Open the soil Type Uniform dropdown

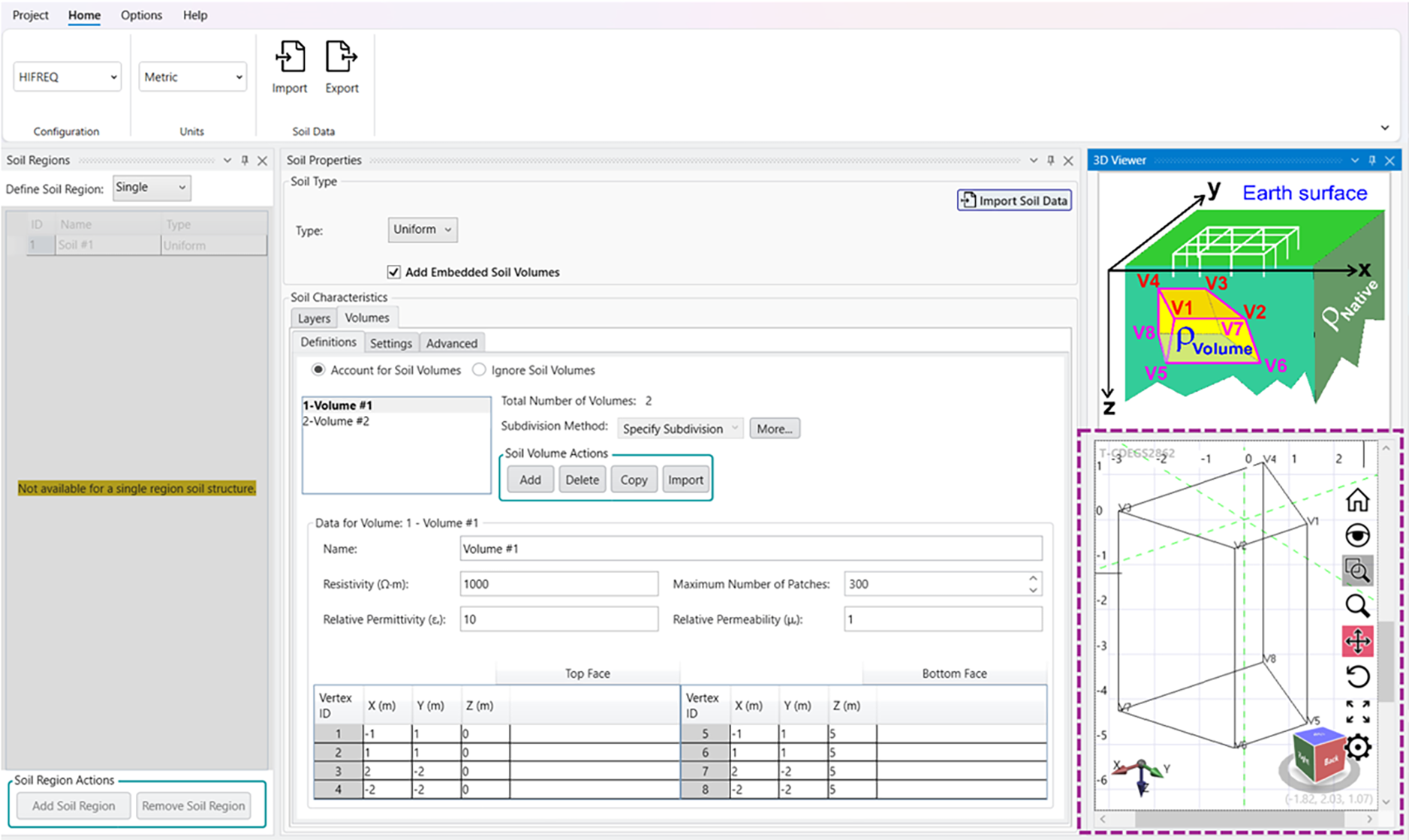click(423, 230)
